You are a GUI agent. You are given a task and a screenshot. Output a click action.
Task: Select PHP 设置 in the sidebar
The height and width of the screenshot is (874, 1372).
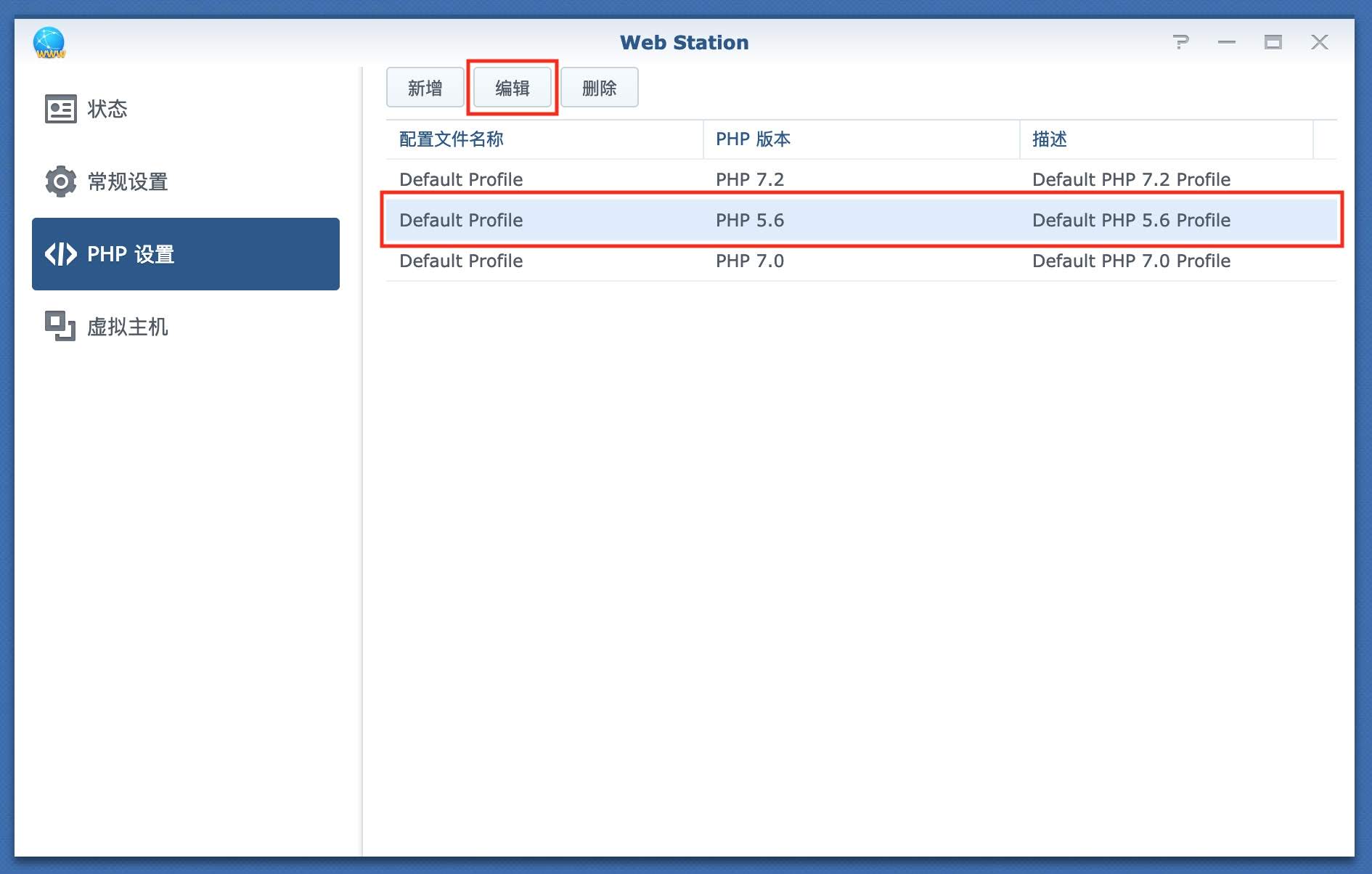coord(186,254)
